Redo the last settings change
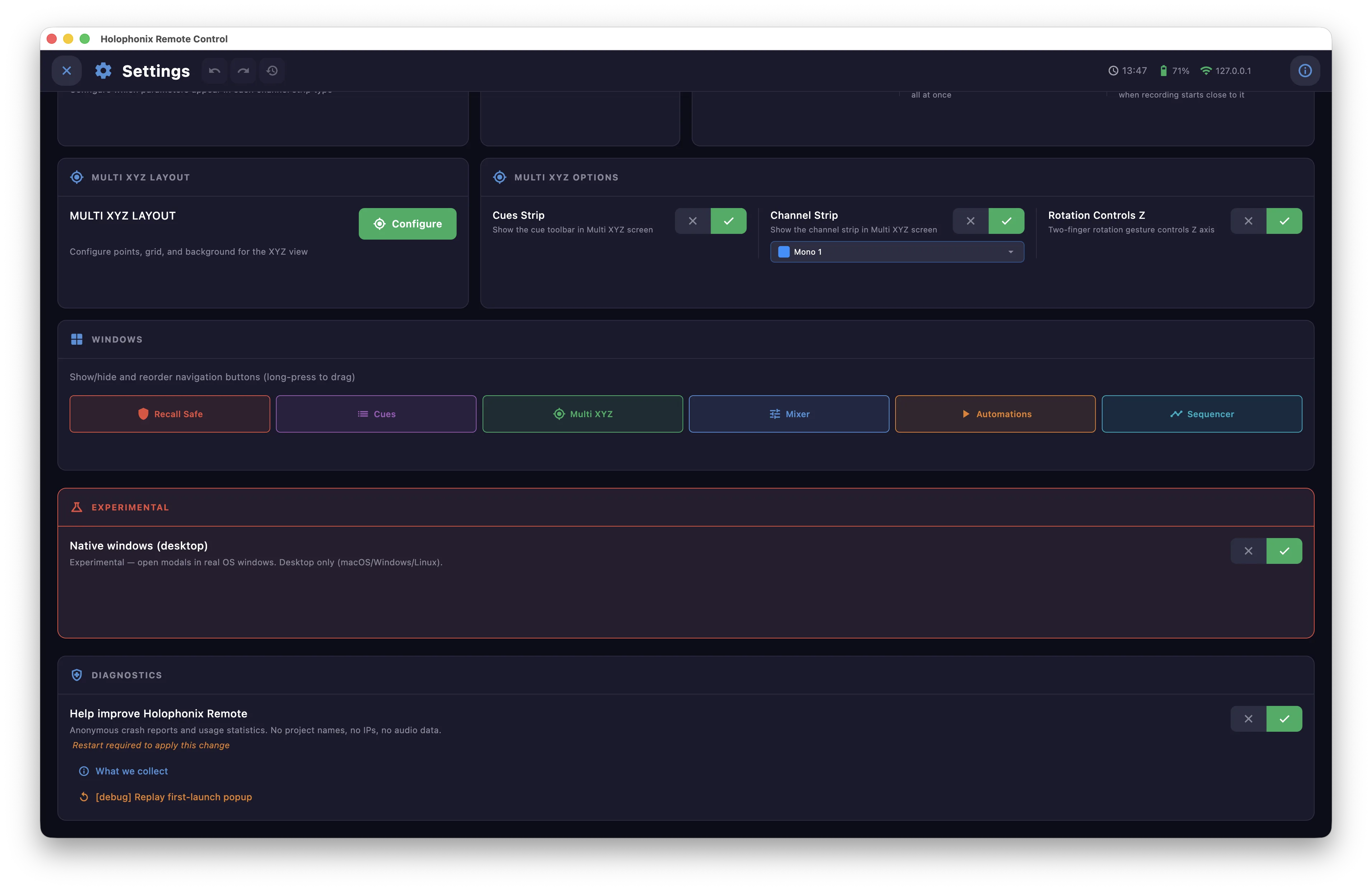1372x891 pixels. click(x=243, y=70)
